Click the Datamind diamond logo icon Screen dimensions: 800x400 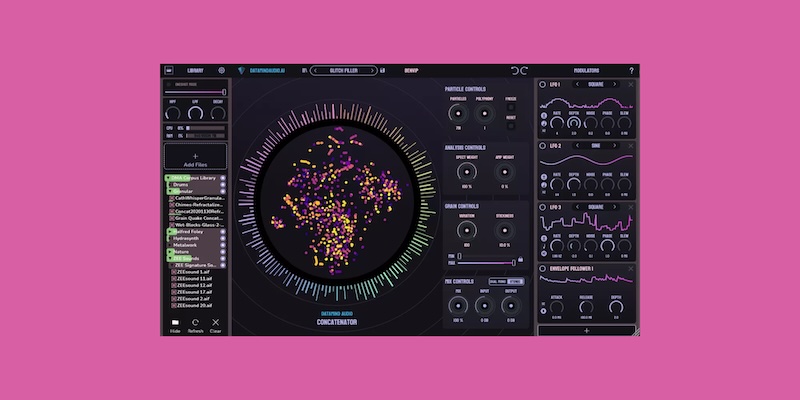click(241, 70)
